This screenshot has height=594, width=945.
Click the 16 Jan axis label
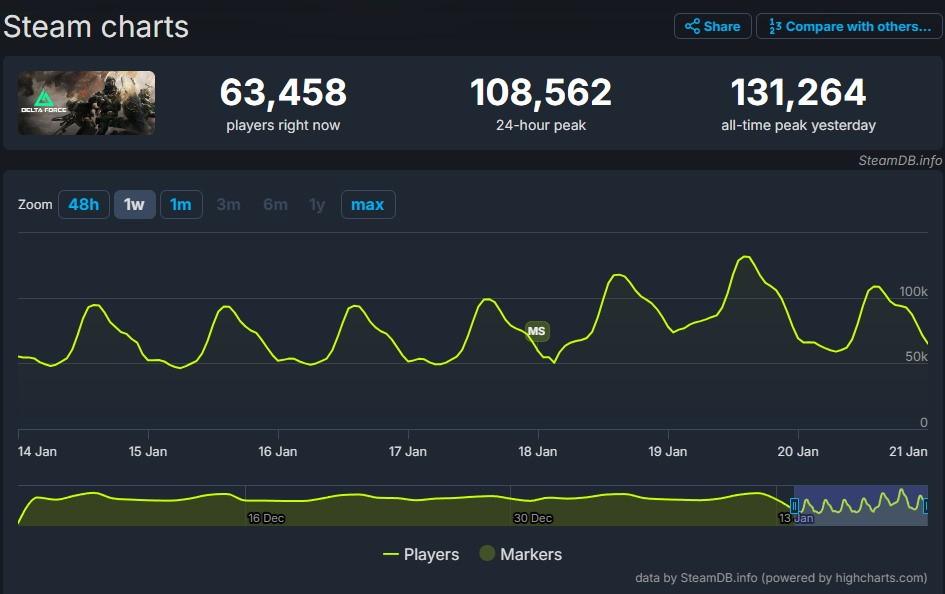278,451
